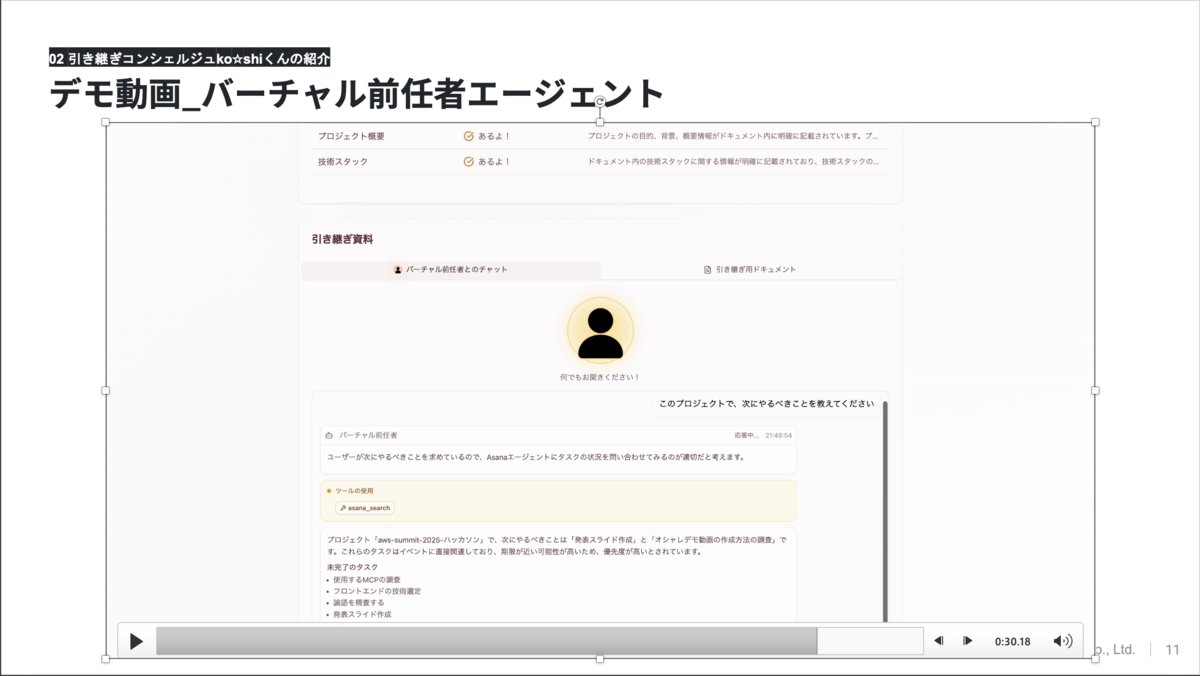Select the rotation handle above the video
This screenshot has height=676, width=1200.
[600, 102]
